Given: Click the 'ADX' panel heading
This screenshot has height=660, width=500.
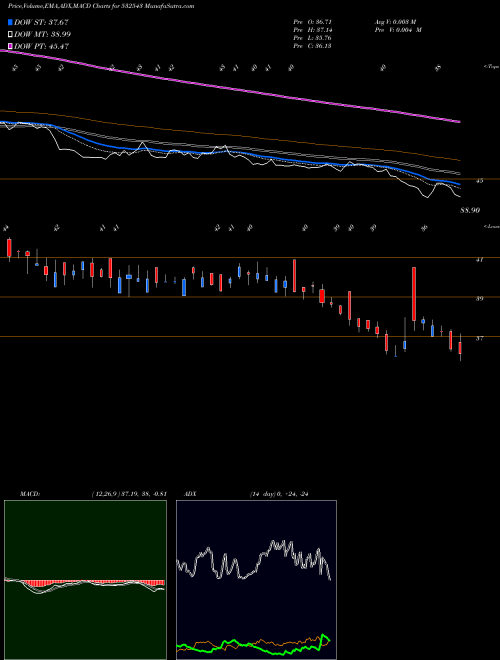Looking at the screenshot, I should click(x=190, y=494).
